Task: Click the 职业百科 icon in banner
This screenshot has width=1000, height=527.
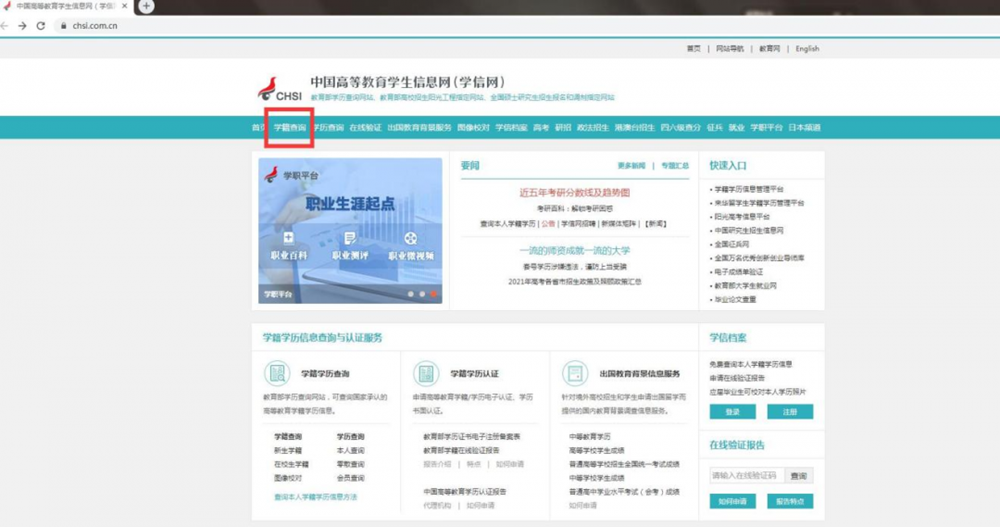Action: [x=289, y=238]
